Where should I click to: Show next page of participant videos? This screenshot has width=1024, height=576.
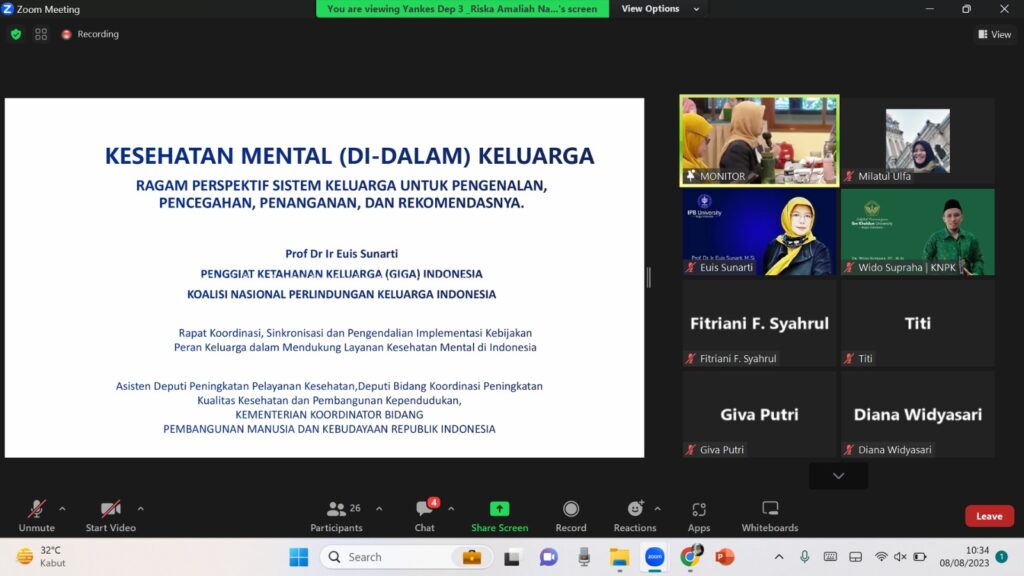click(x=838, y=476)
